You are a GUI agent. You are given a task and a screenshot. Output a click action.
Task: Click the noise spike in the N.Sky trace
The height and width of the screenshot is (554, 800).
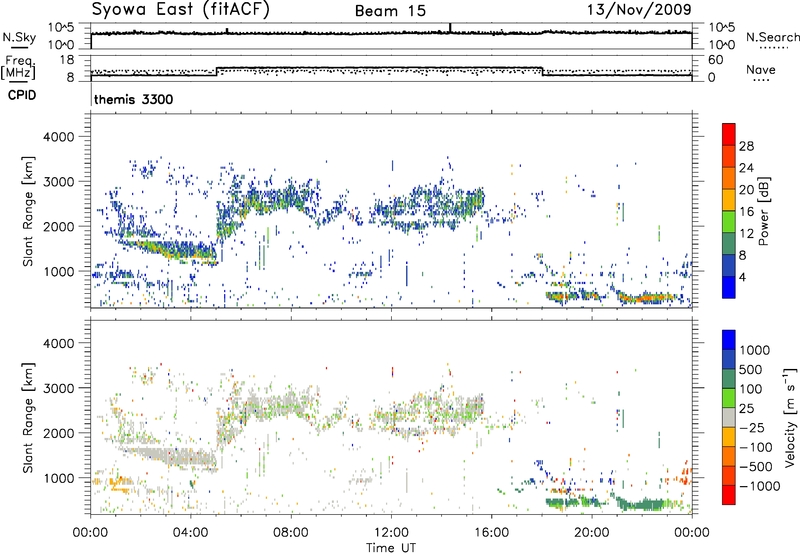click(450, 28)
